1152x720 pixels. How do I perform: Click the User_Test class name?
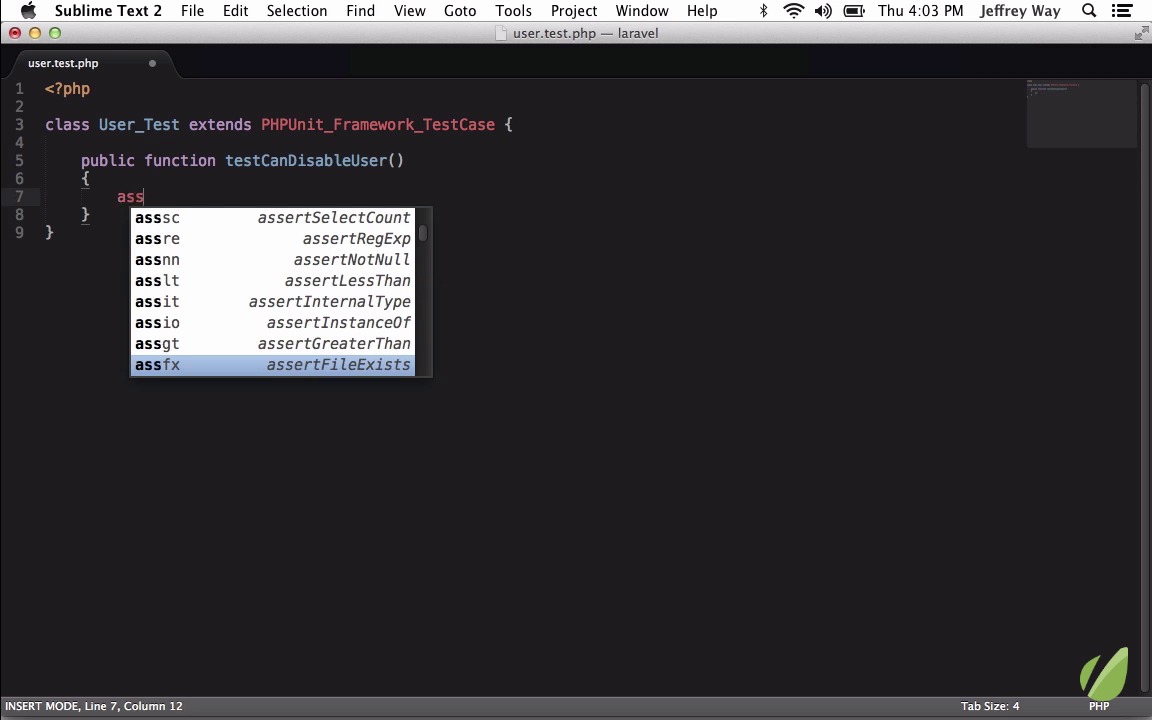tap(139, 125)
